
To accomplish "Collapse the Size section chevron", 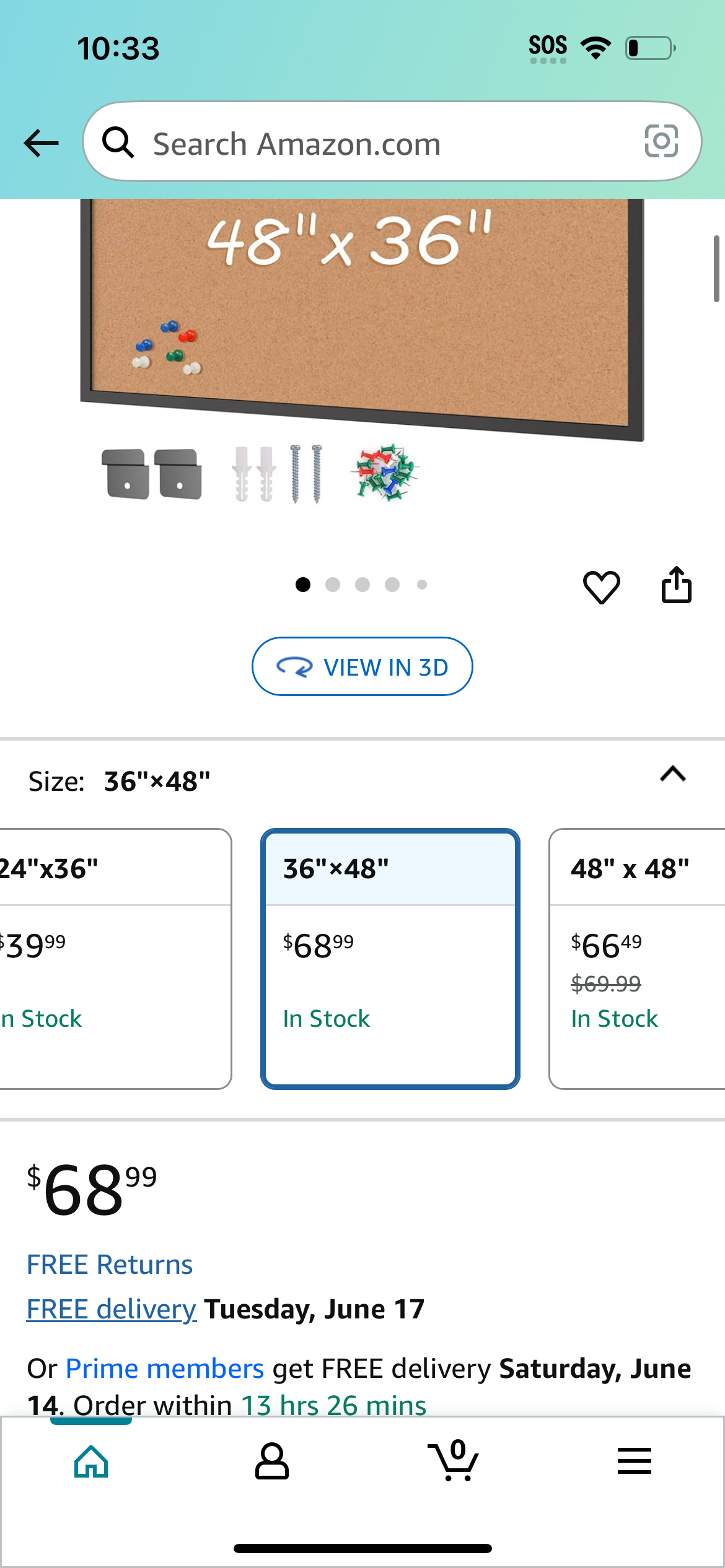I will pyautogui.click(x=673, y=774).
